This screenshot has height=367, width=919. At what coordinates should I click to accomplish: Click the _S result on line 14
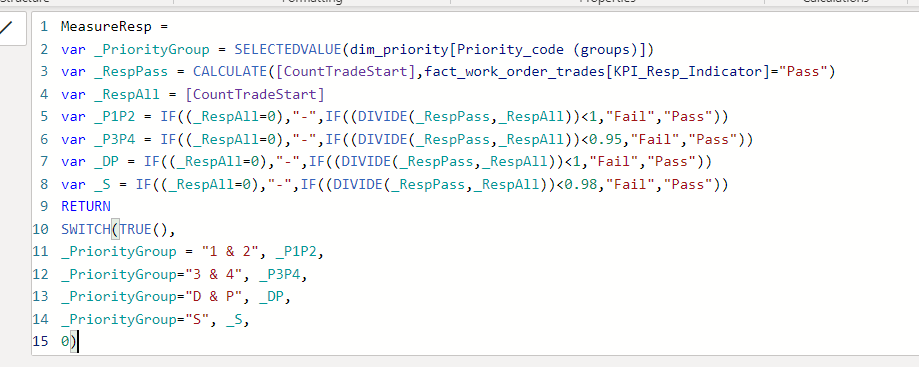(x=234, y=320)
